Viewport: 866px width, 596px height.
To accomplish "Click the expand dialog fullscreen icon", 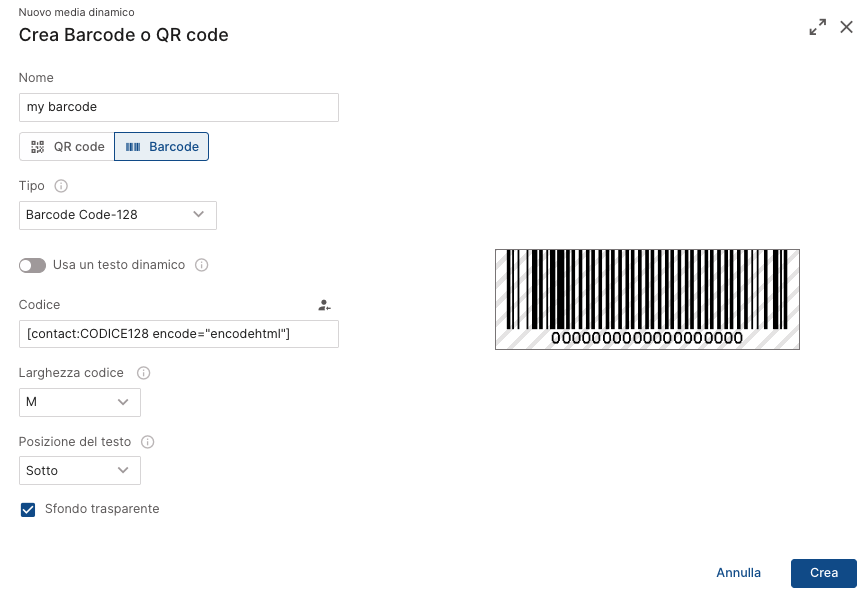I will [817, 27].
